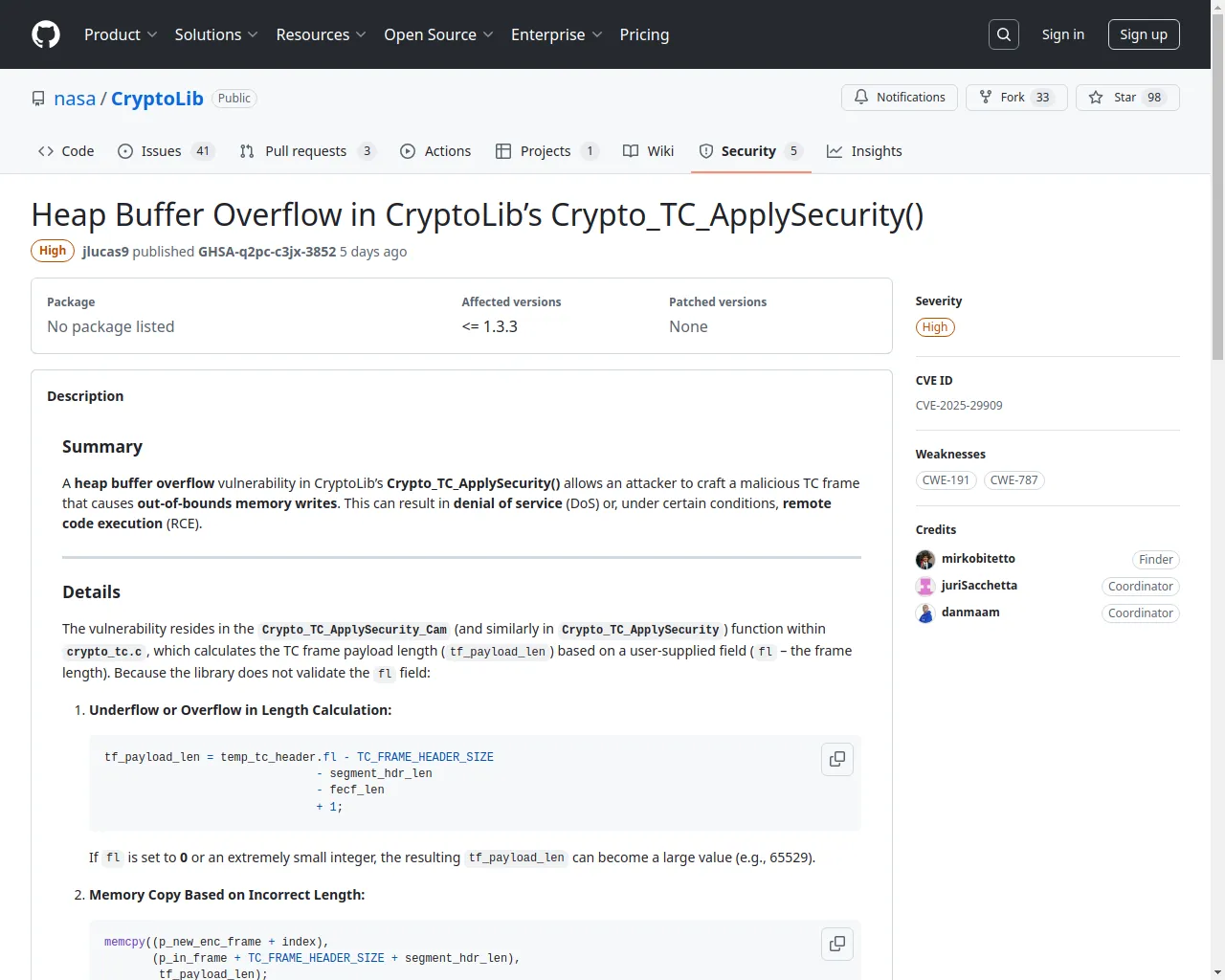Click the star count 98
This screenshot has width=1225, height=980.
1154,98
